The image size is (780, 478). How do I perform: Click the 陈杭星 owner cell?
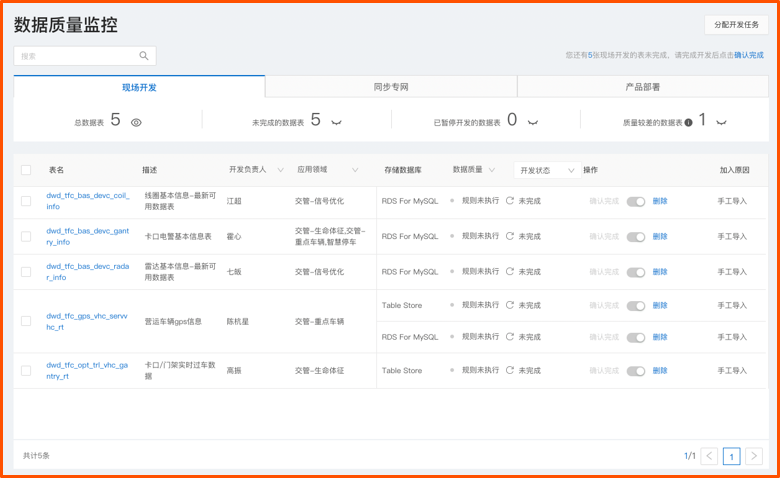(x=238, y=321)
